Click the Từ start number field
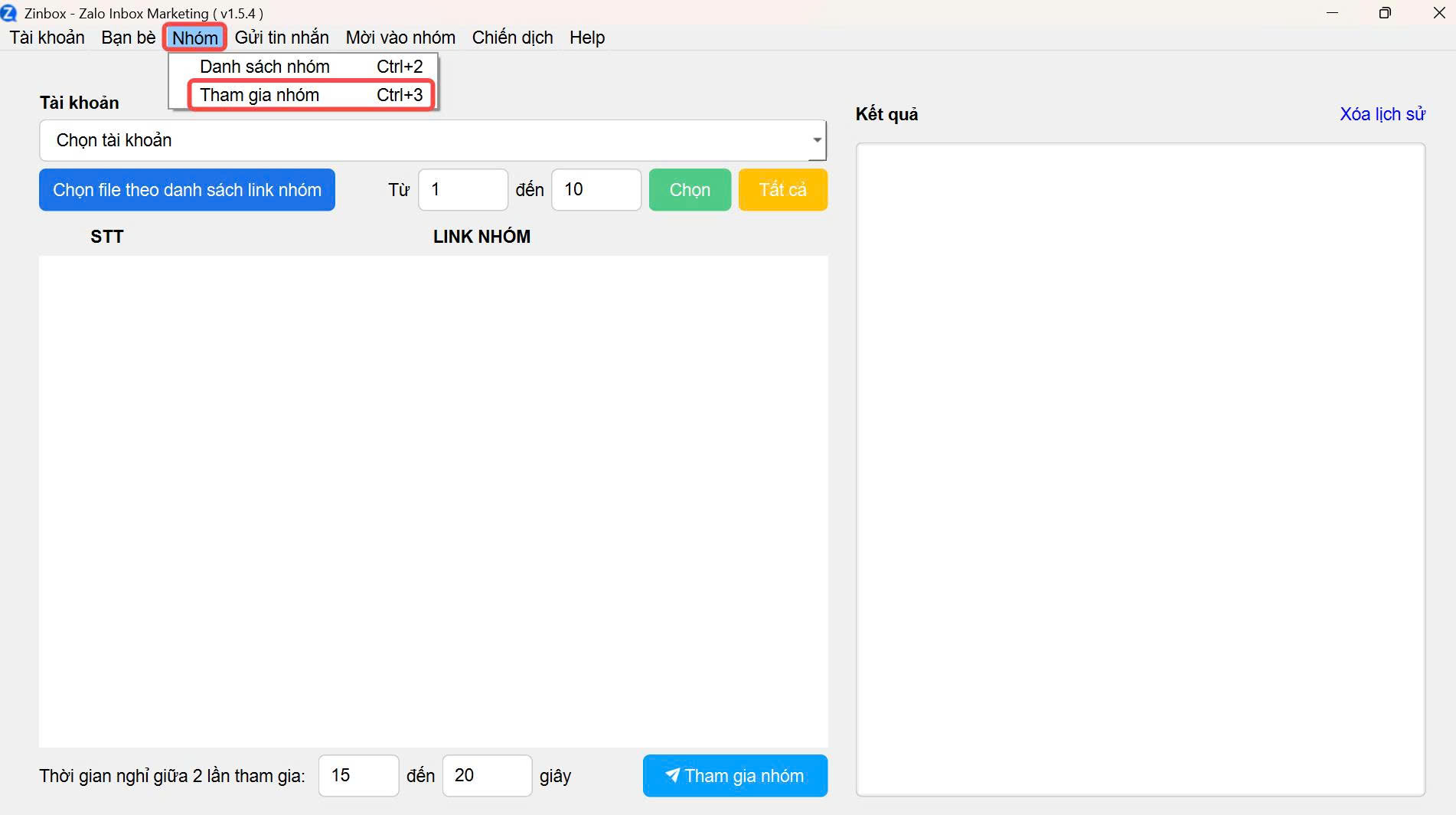 [462, 190]
